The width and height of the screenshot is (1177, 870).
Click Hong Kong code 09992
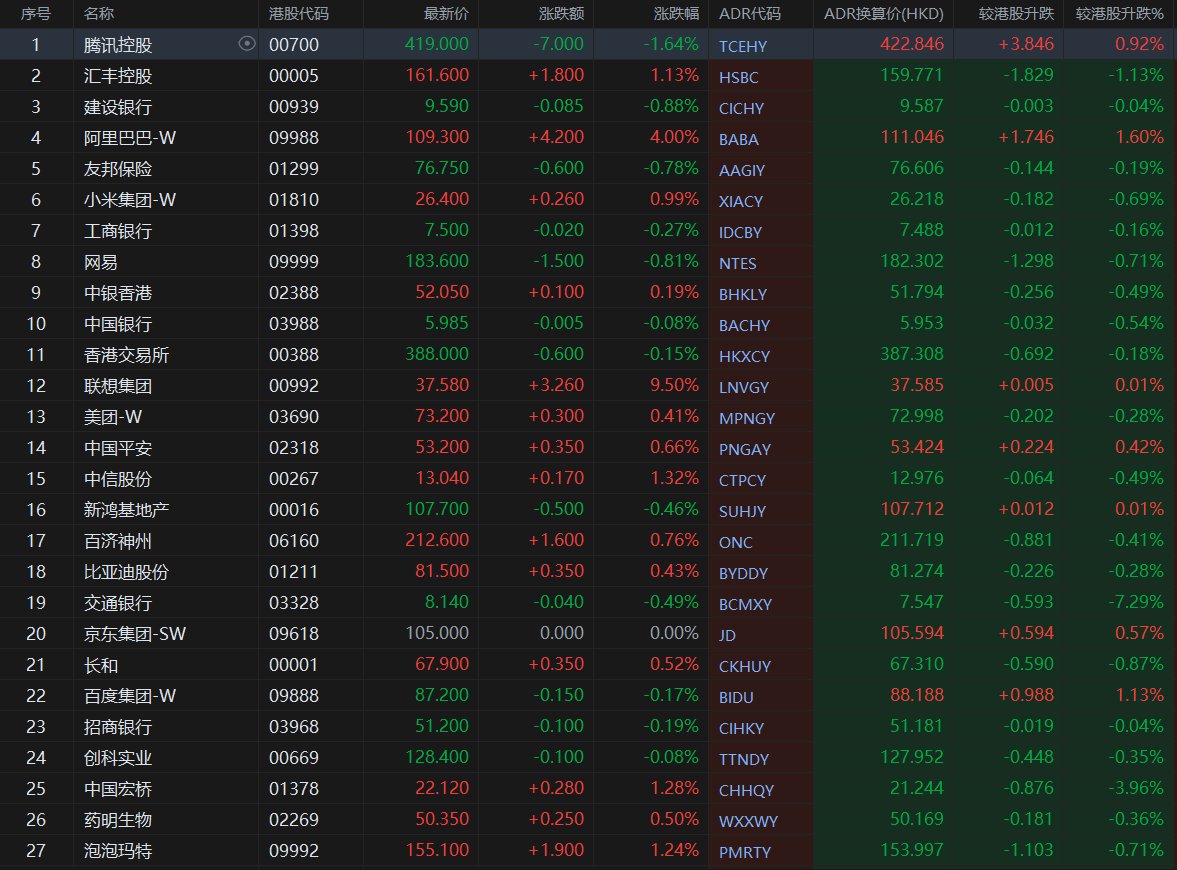[x=293, y=851]
